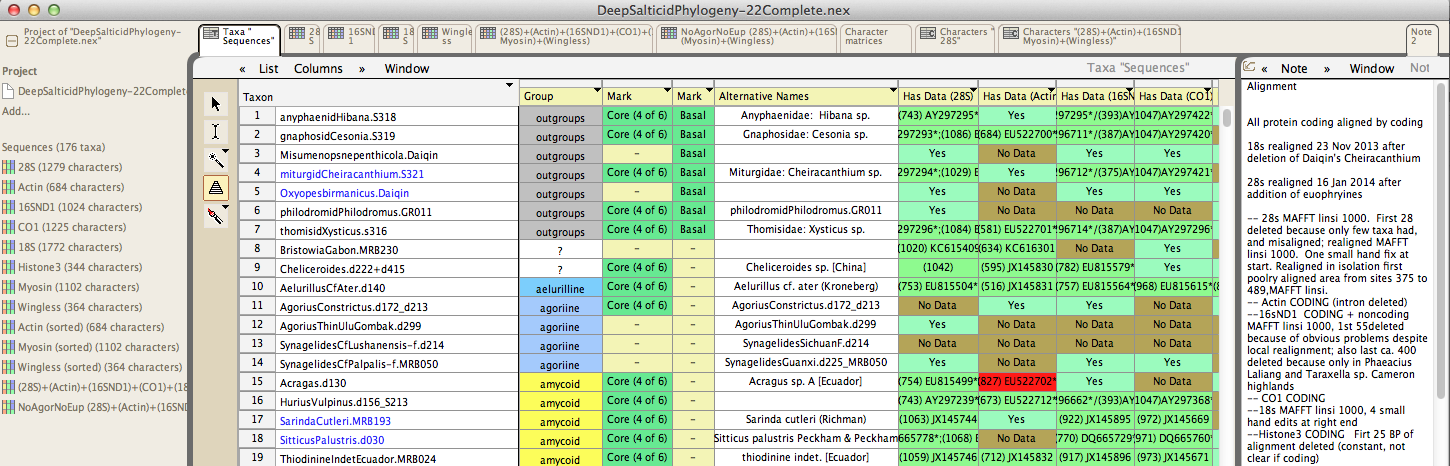Choose the magic wand tool
Screen dimensions: 1450x466
click(x=216, y=159)
